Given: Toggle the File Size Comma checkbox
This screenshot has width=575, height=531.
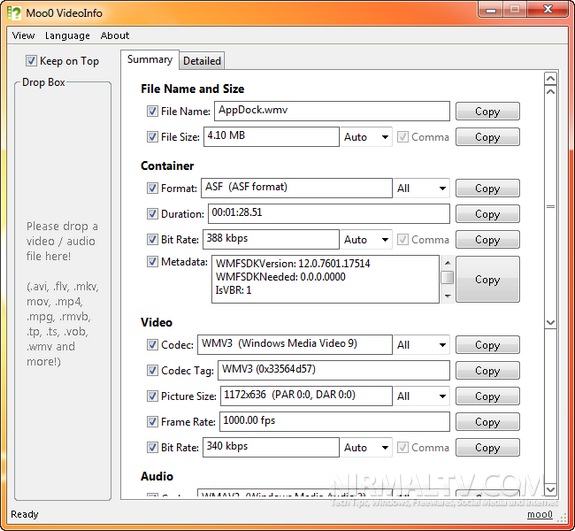Looking at the screenshot, I should coord(403,137).
